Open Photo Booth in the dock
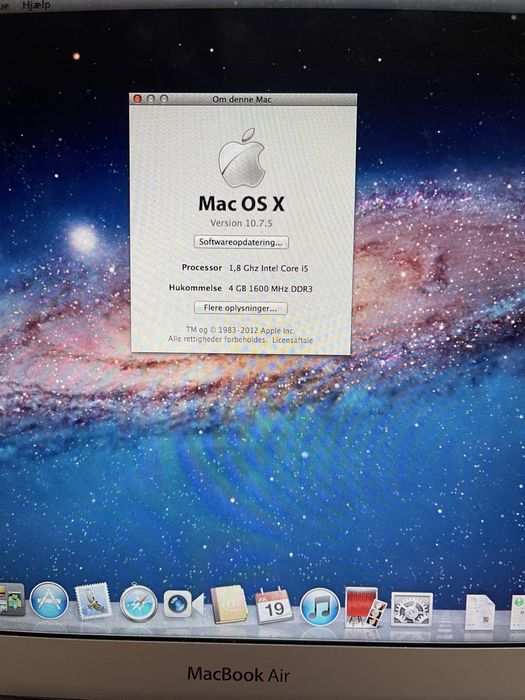 pyautogui.click(x=365, y=607)
